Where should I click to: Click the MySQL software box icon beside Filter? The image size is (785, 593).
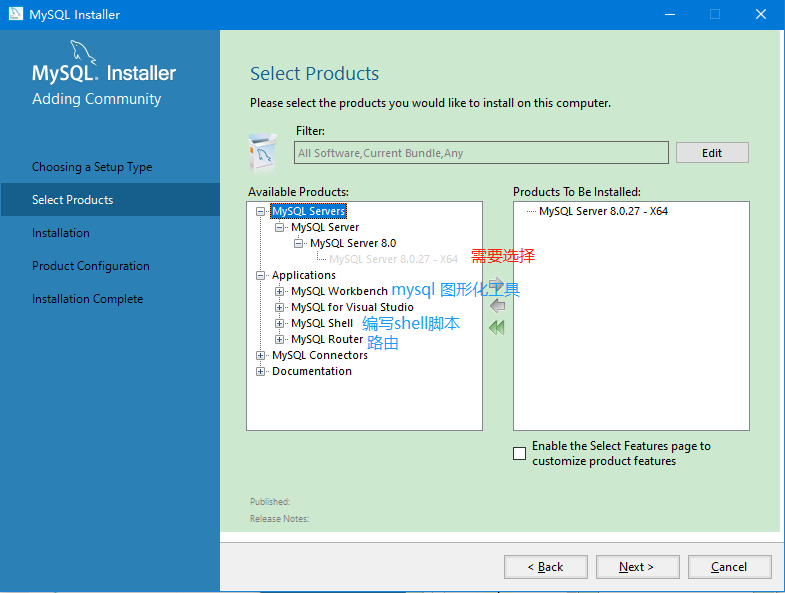[x=262, y=152]
